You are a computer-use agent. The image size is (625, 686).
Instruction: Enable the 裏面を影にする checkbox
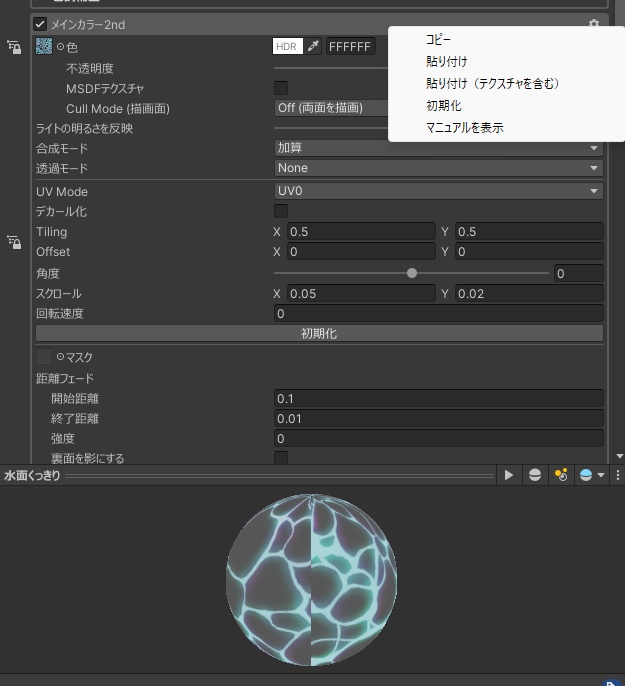click(x=281, y=458)
